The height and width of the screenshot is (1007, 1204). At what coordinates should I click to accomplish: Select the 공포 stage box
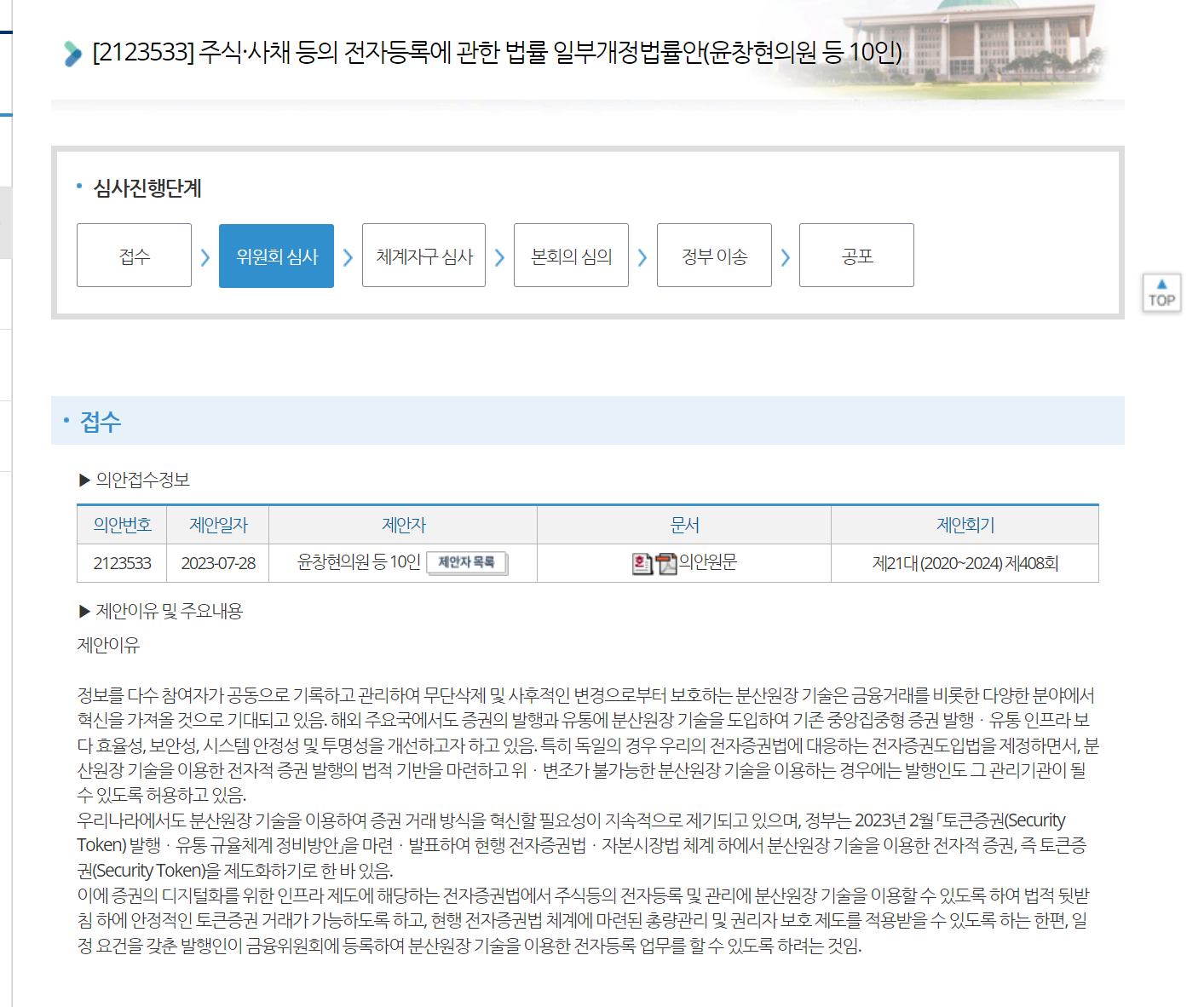pyautogui.click(x=856, y=256)
